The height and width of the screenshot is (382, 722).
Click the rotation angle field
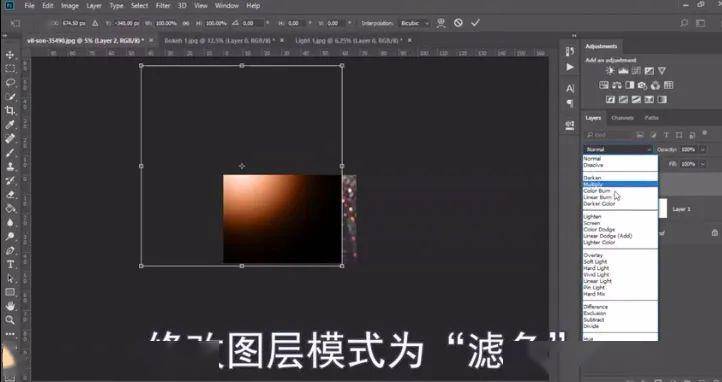tap(252, 23)
